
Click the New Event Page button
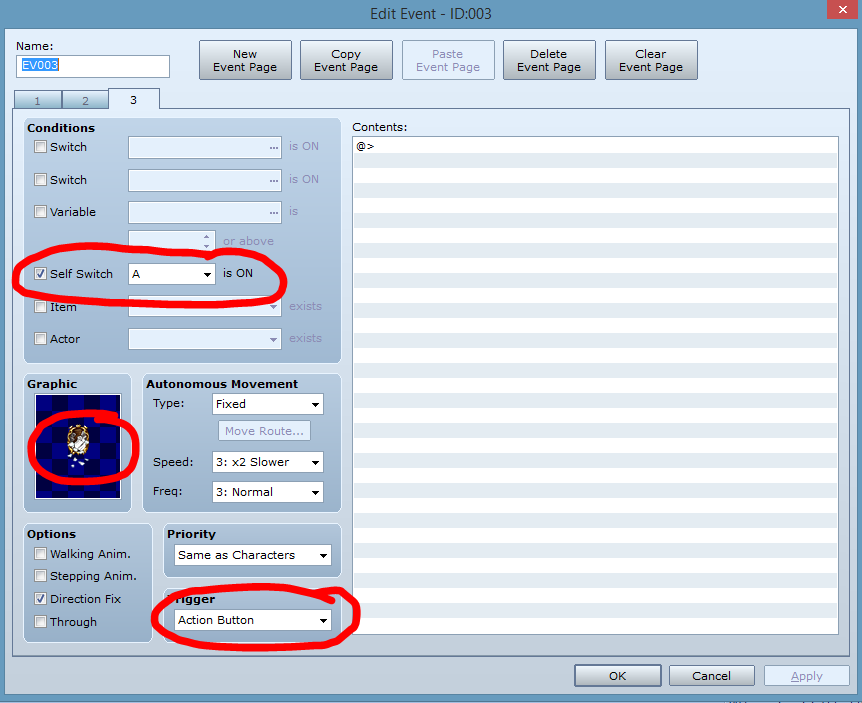pos(245,61)
